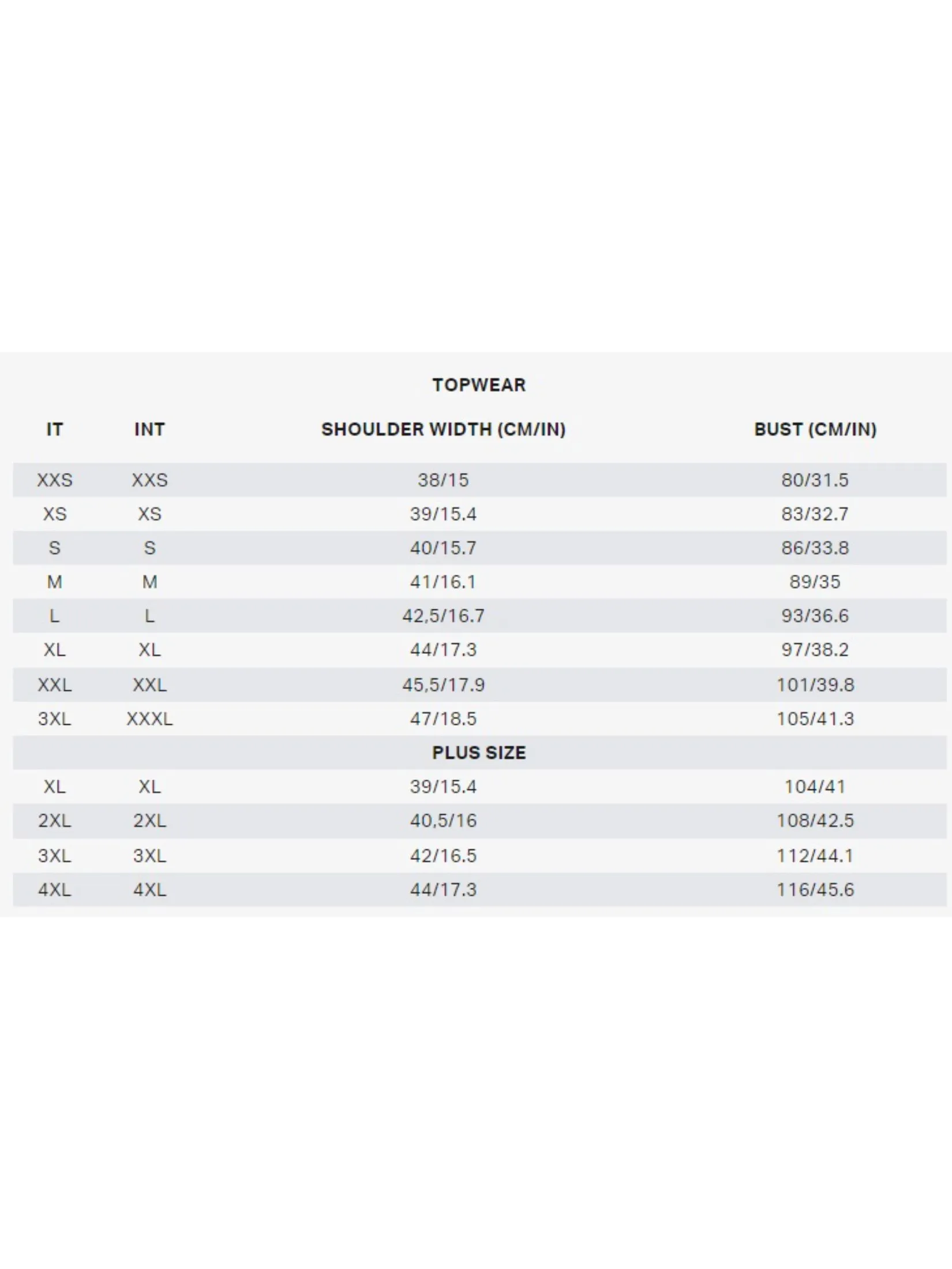The image size is (952, 1269).
Task: Click the 89/35 bust measurement
Action: click(x=815, y=582)
